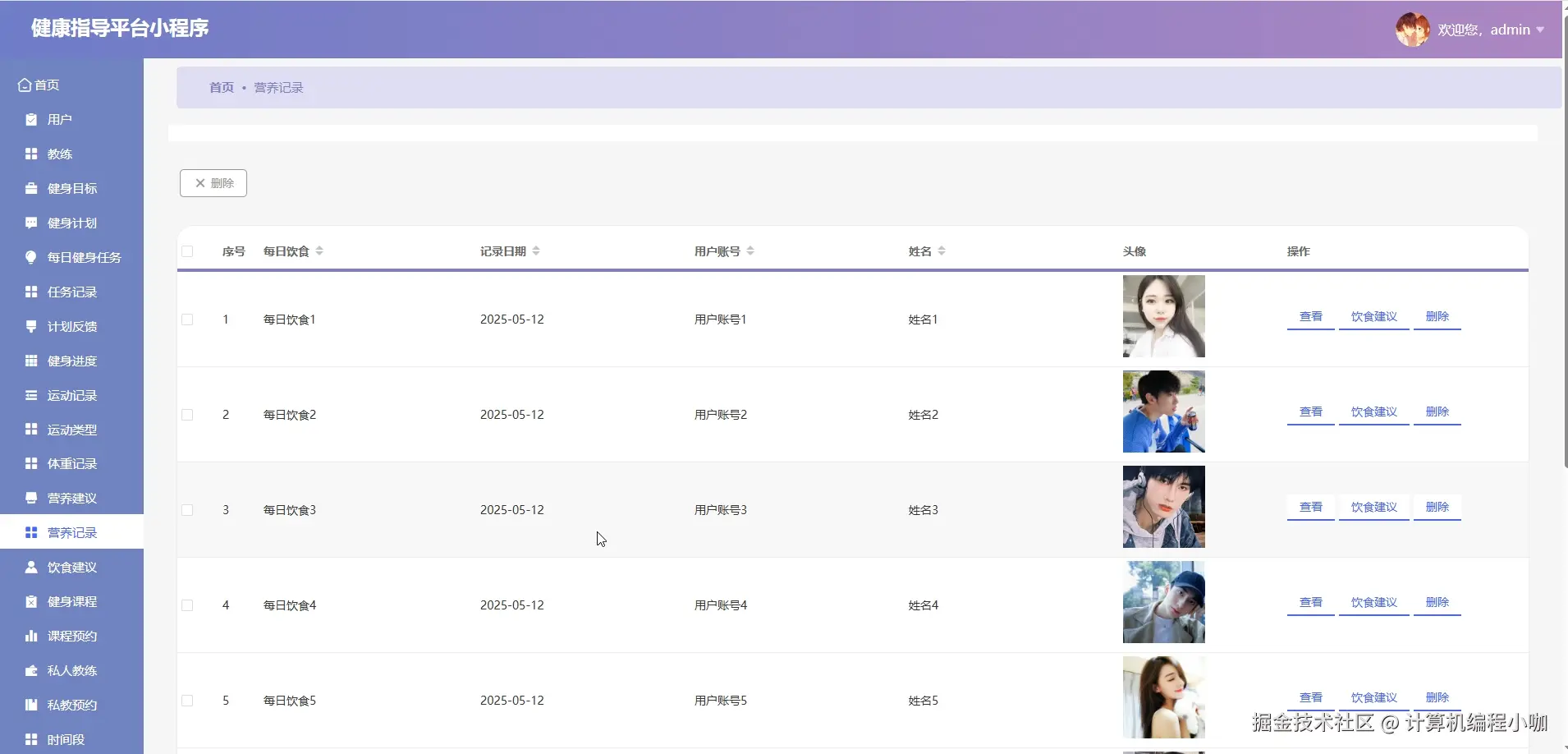Screen dimensions: 1568x754
Task: Click the 用户 sidebar icon
Action: 31,120
